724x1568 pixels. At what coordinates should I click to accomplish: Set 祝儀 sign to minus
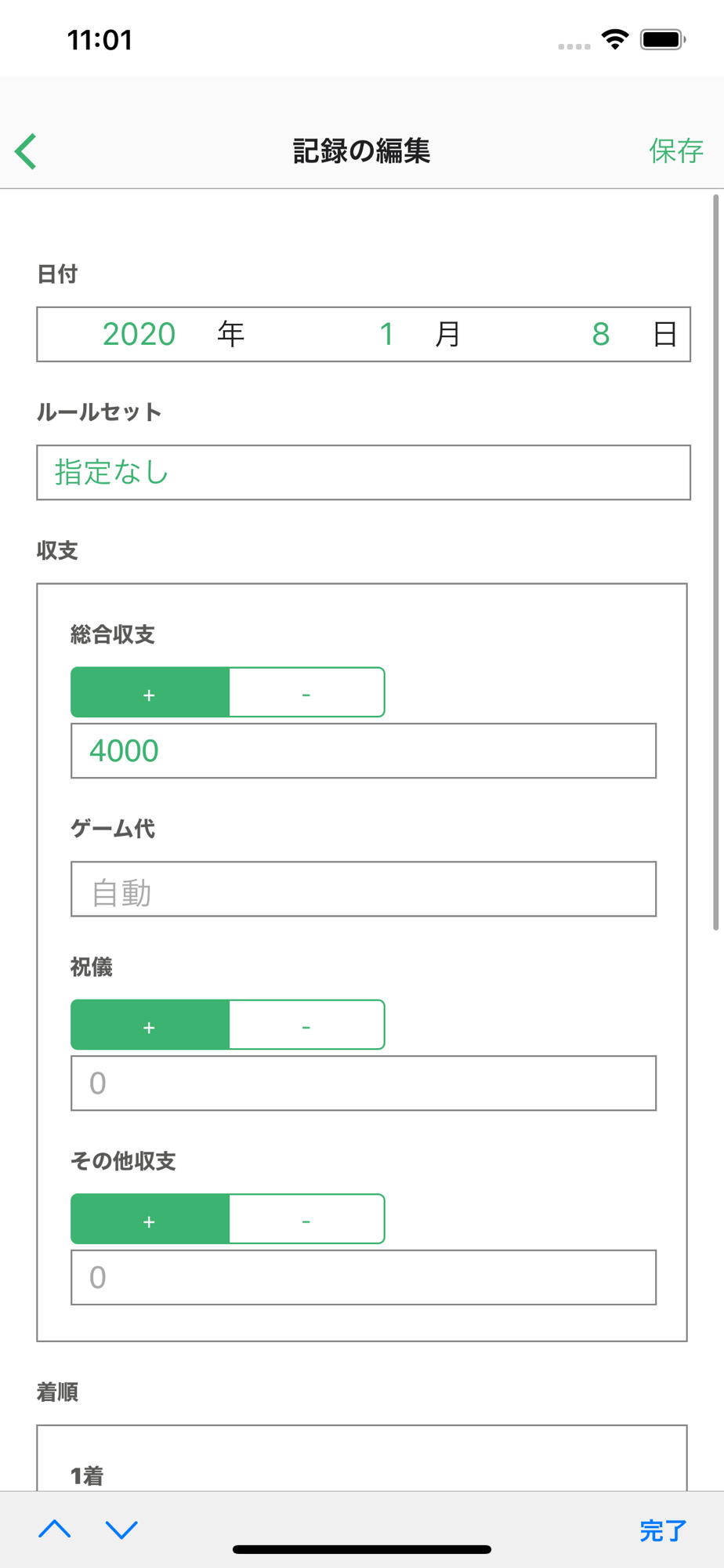(x=306, y=1025)
